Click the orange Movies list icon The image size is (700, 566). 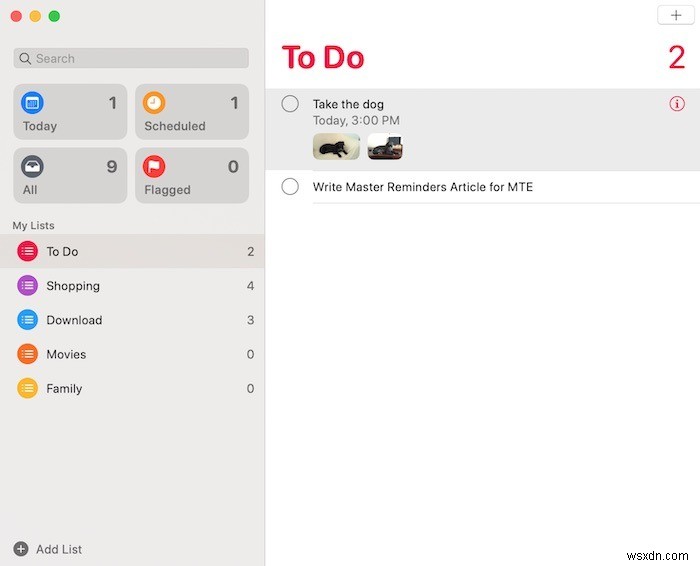point(27,354)
